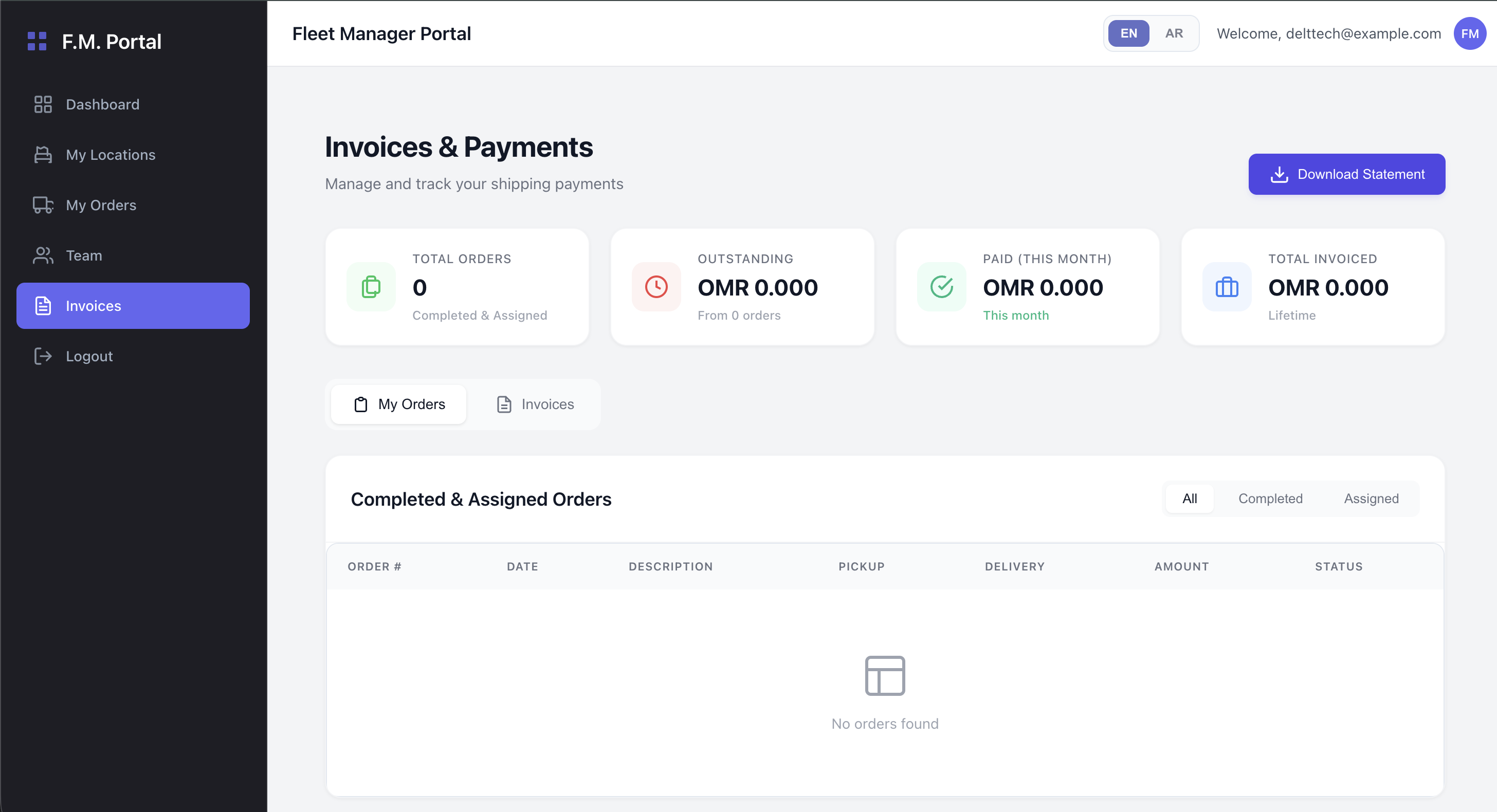
Task: Click the Fleet Manager Portal header title
Action: coord(382,34)
